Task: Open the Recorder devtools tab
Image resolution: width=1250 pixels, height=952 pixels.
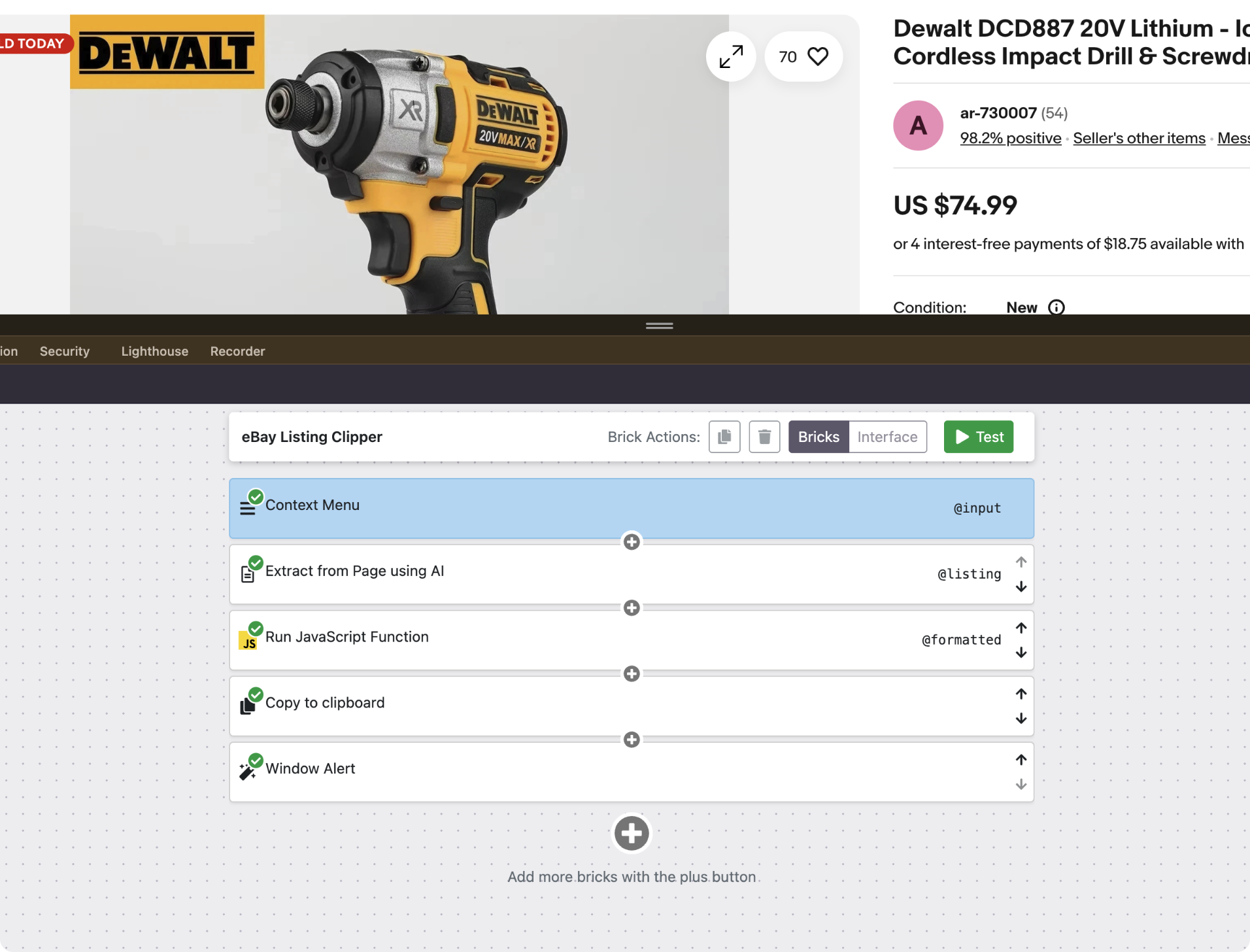Action: (238, 351)
